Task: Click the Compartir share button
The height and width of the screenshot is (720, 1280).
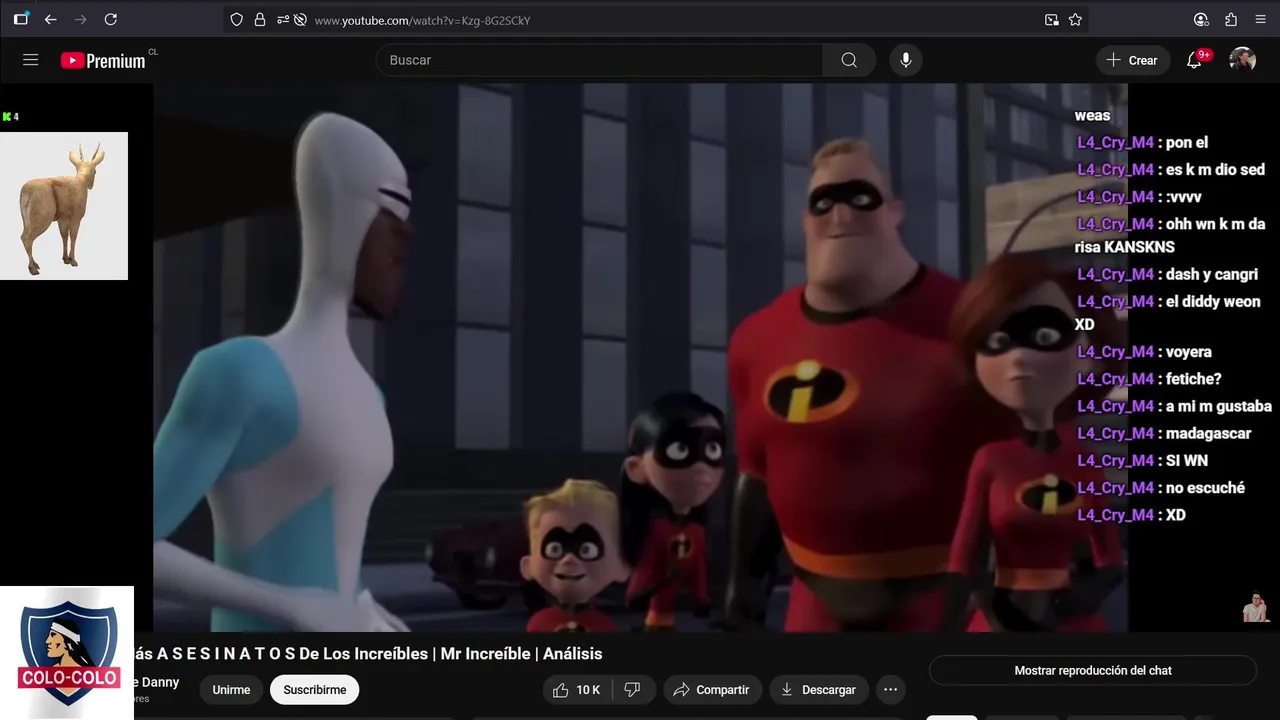Action: [x=711, y=690]
